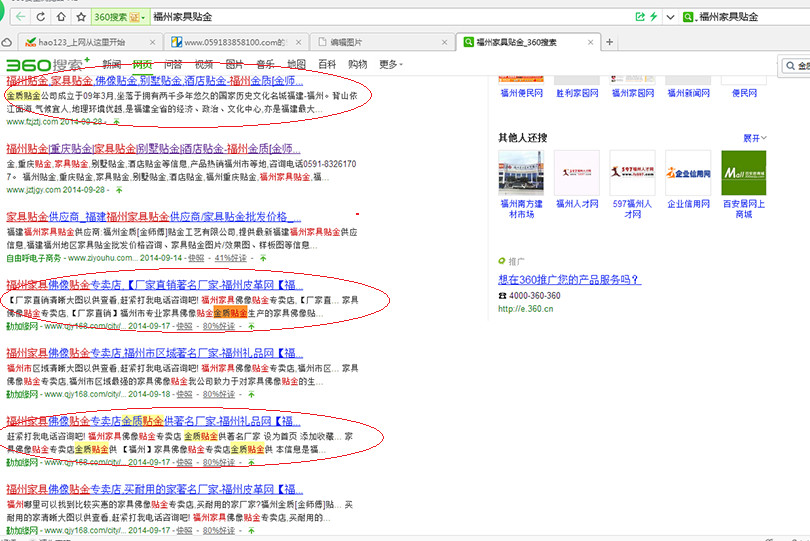
Task: Open the 福州便民网 link
Action: (522, 93)
